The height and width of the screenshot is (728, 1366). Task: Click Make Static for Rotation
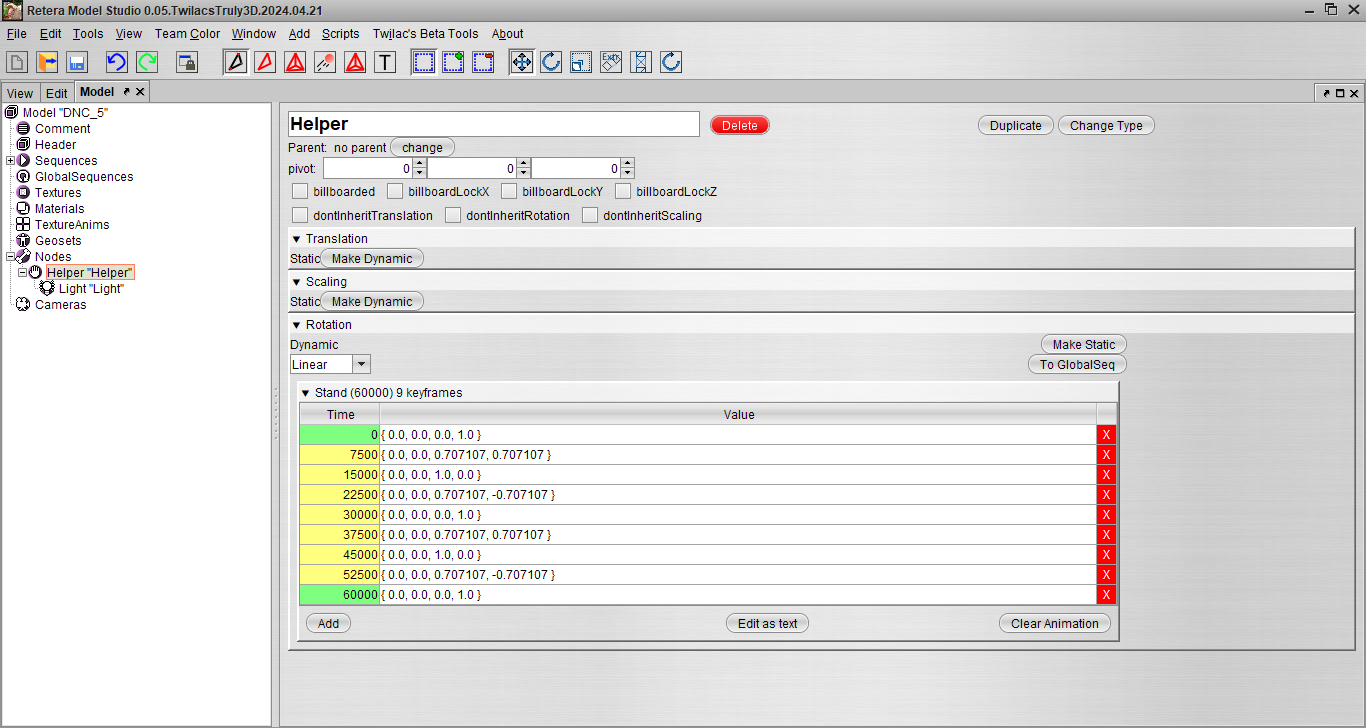tap(1084, 345)
